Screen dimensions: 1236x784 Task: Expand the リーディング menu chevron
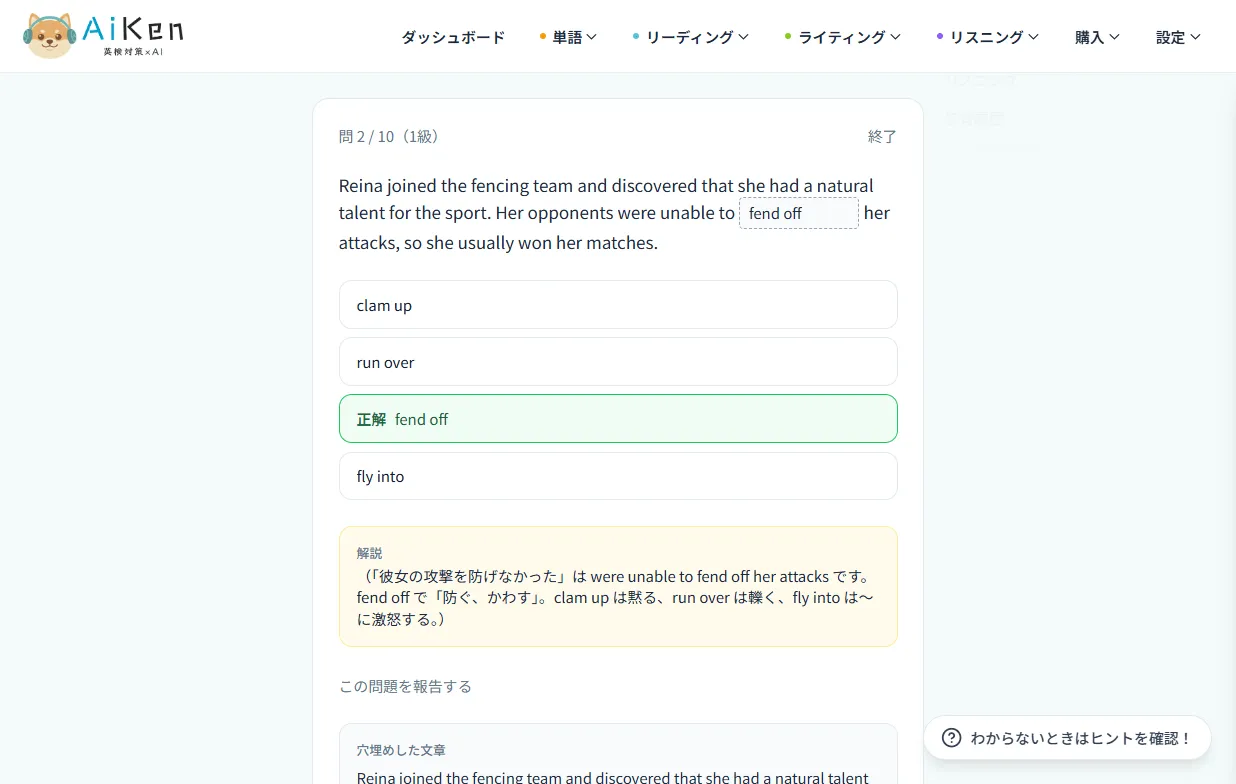click(743, 37)
